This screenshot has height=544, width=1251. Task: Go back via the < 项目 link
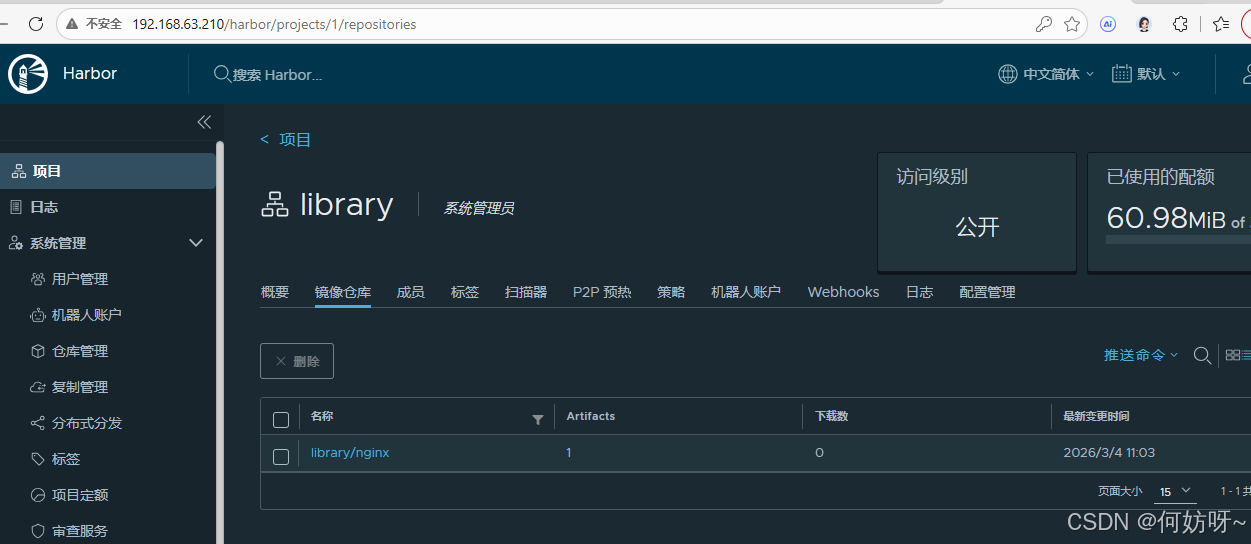pos(286,140)
